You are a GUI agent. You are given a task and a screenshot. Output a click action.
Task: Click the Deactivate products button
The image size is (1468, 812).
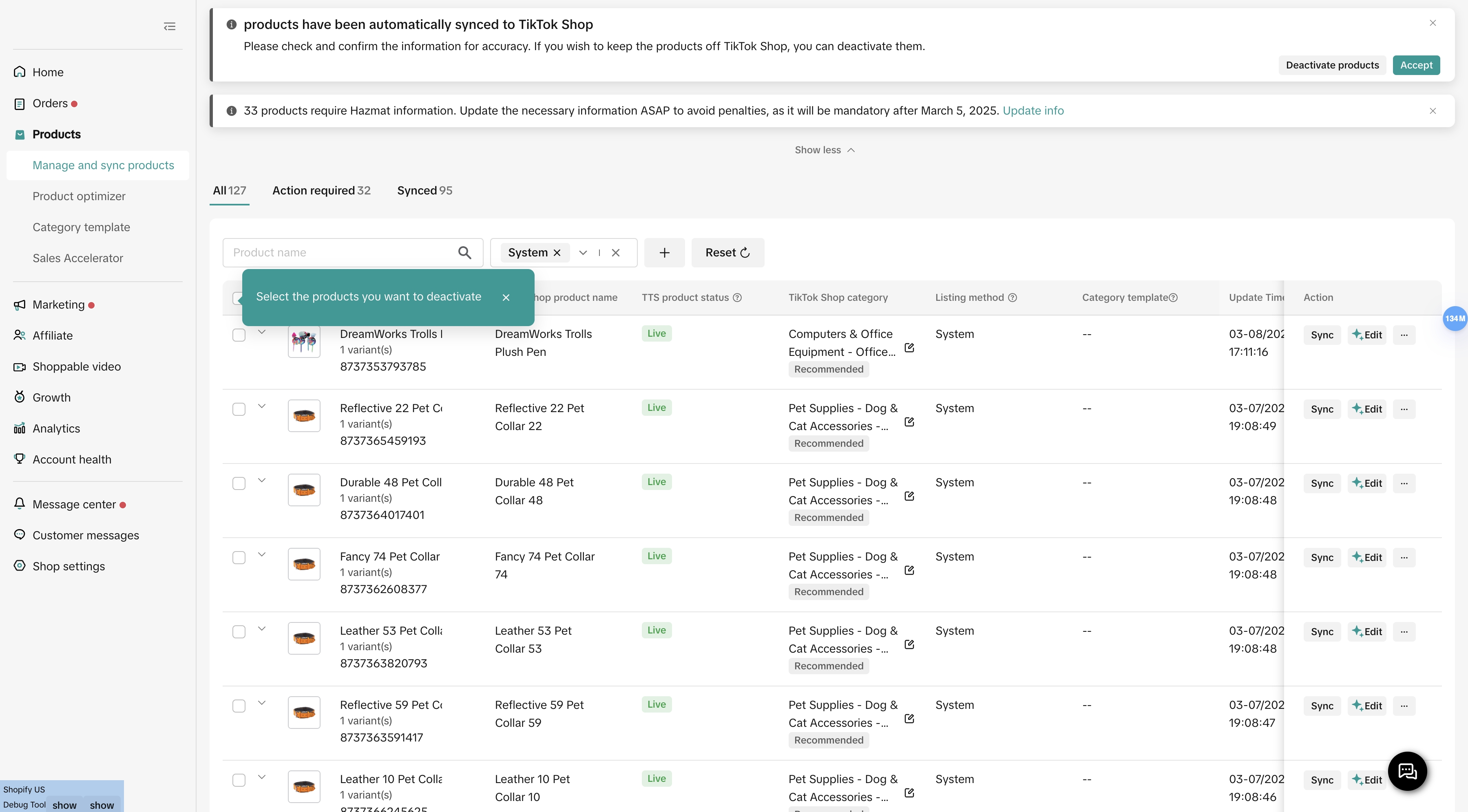coord(1332,65)
